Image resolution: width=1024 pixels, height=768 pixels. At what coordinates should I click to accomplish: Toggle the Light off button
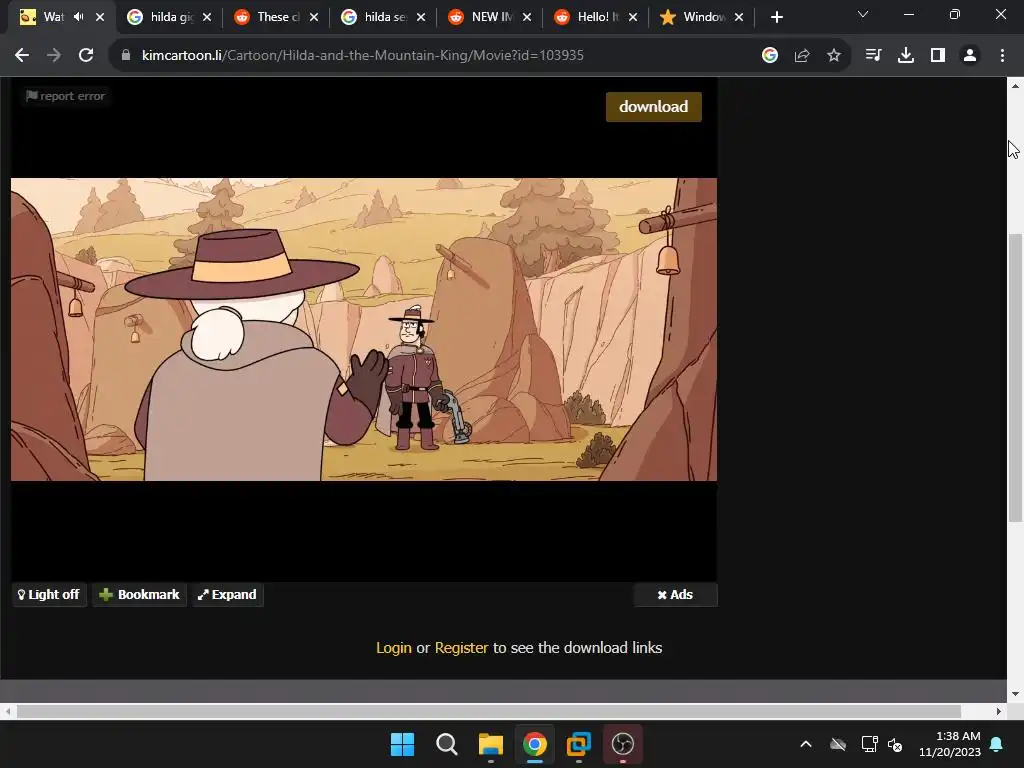(x=49, y=594)
